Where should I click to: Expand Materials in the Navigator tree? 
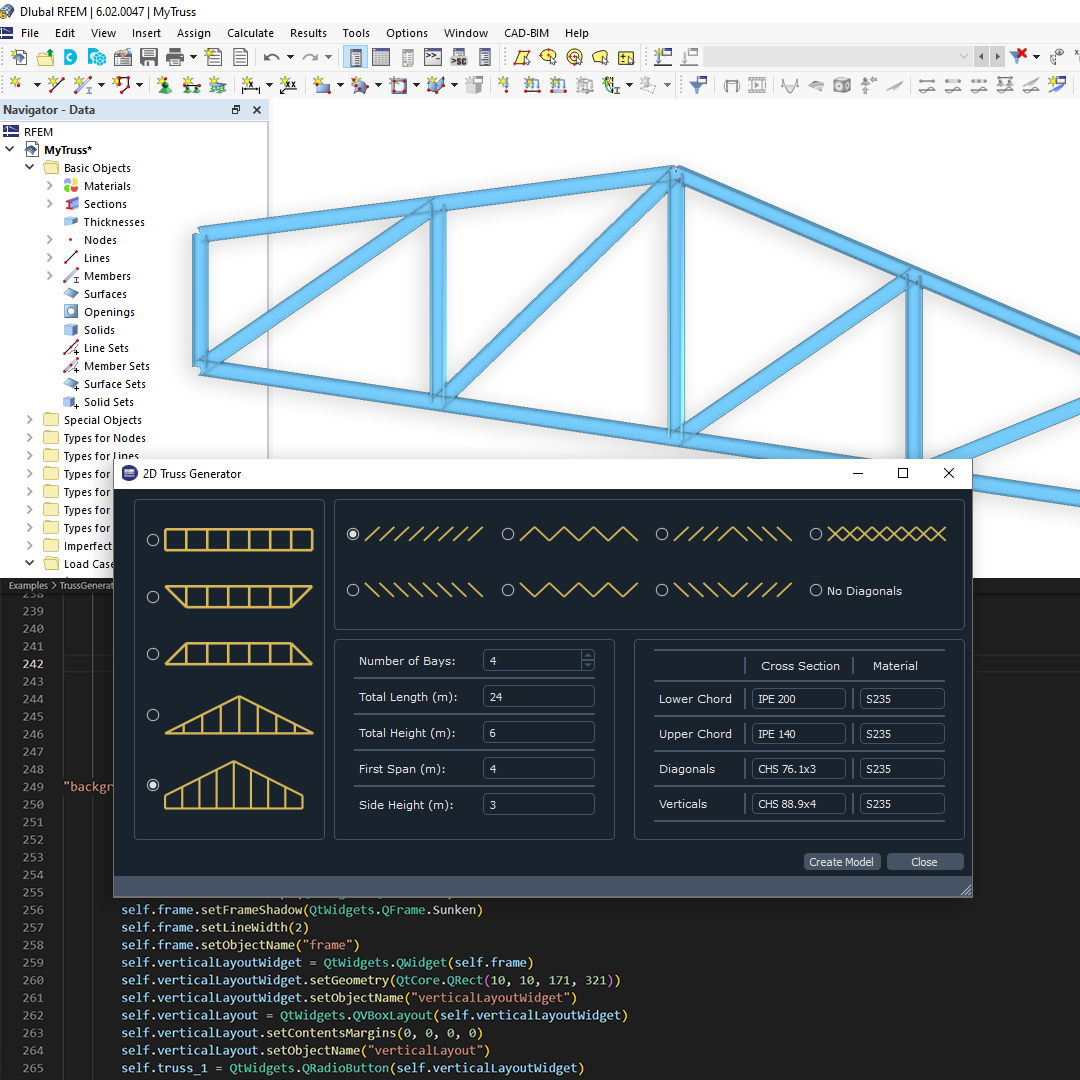(49, 185)
